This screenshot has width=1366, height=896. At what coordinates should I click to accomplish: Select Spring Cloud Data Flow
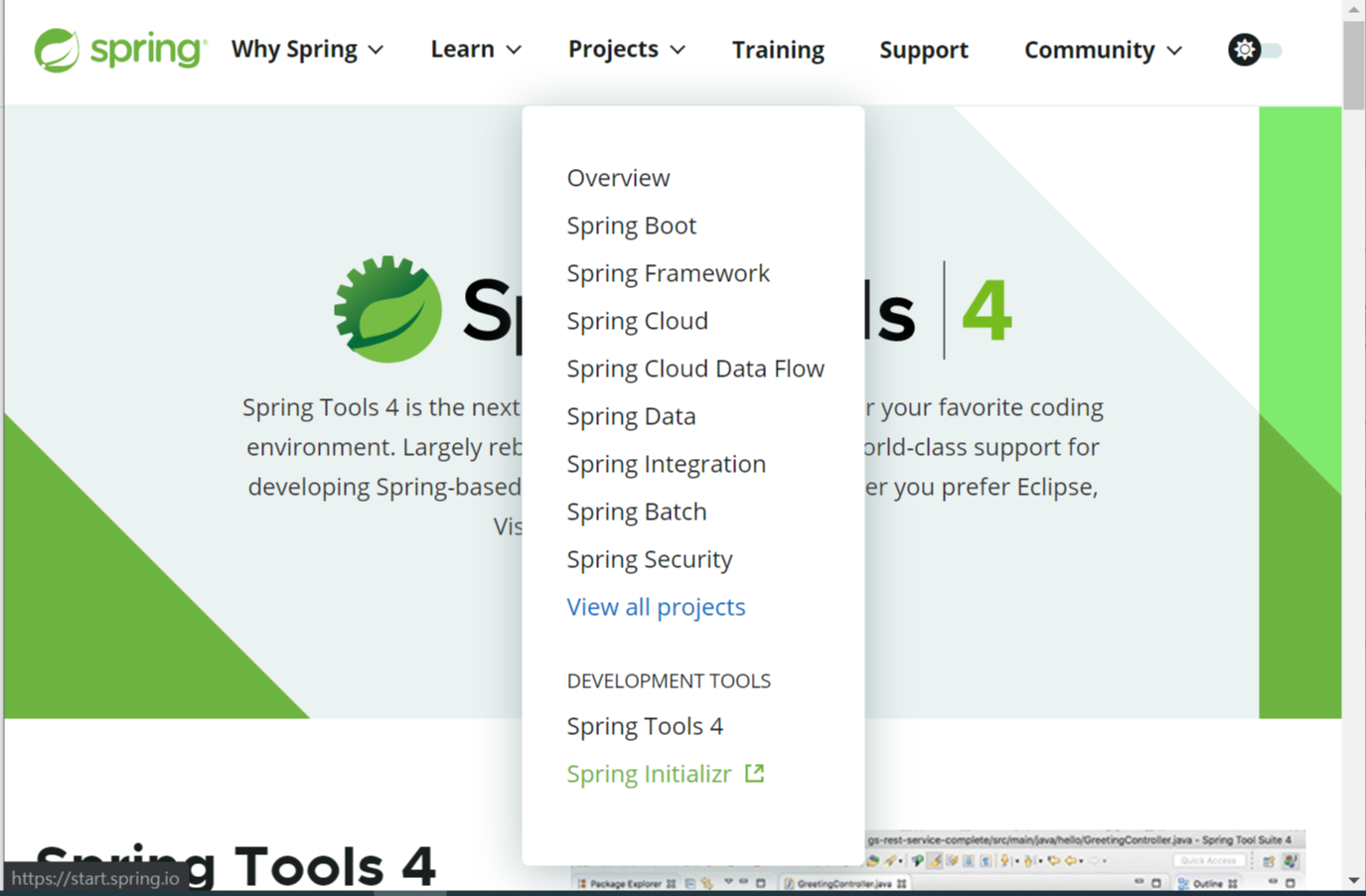[x=695, y=369]
